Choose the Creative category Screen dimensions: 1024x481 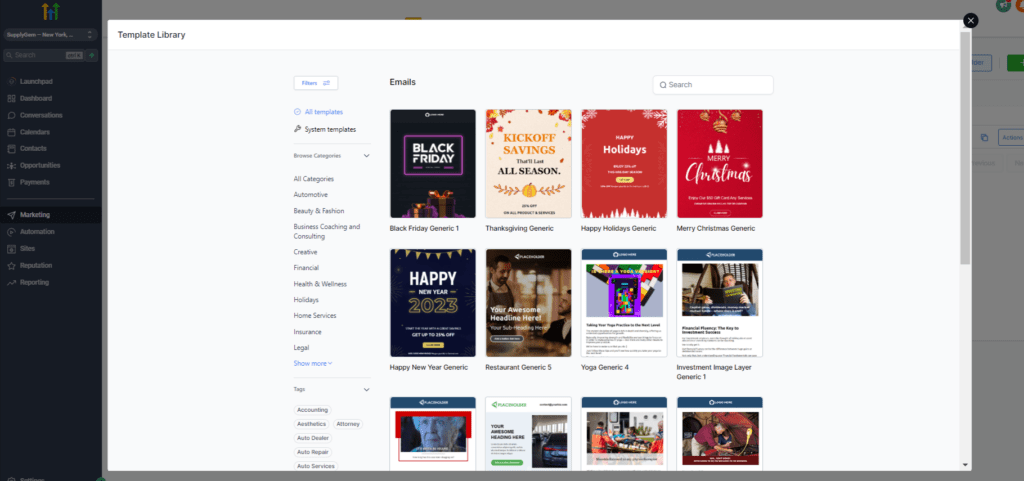[x=306, y=252]
